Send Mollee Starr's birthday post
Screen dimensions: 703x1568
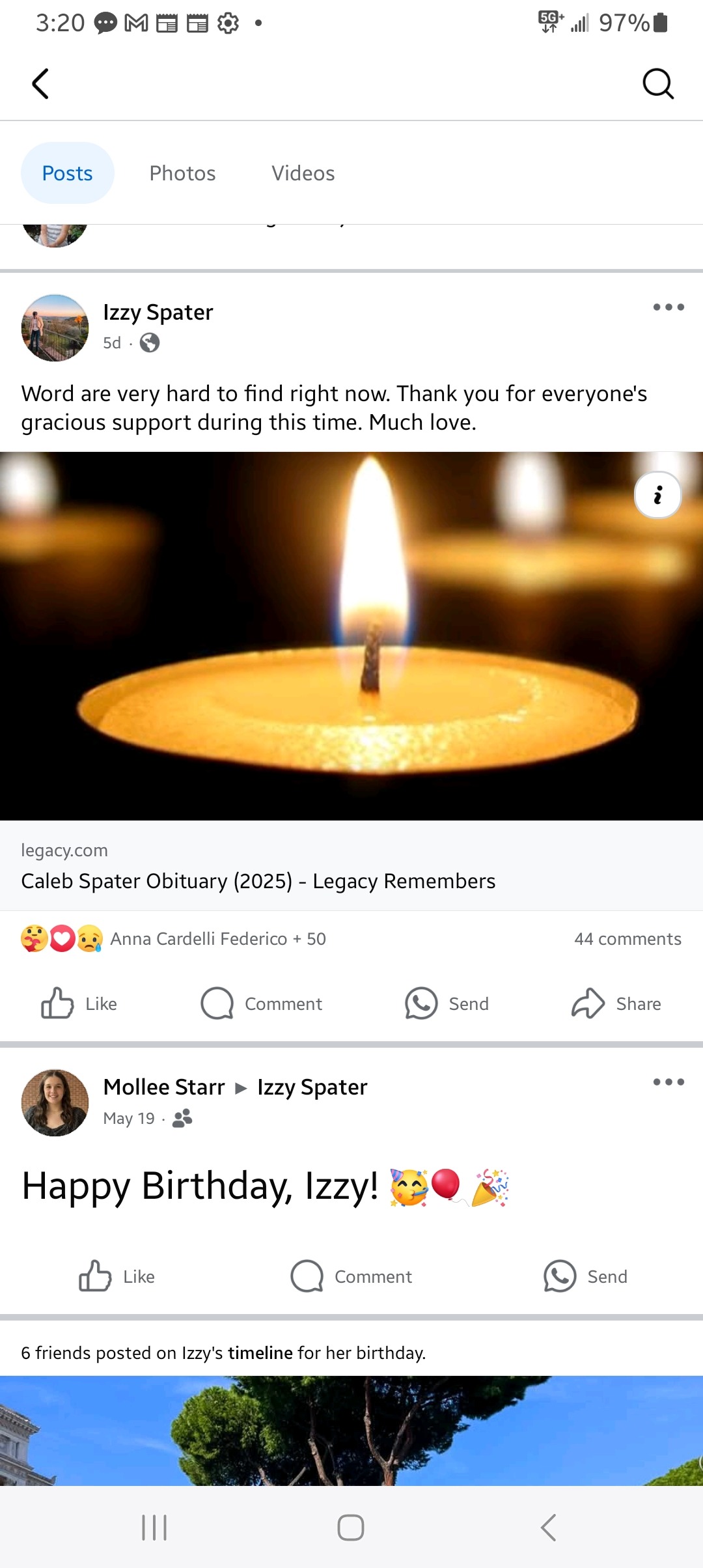click(x=586, y=1276)
